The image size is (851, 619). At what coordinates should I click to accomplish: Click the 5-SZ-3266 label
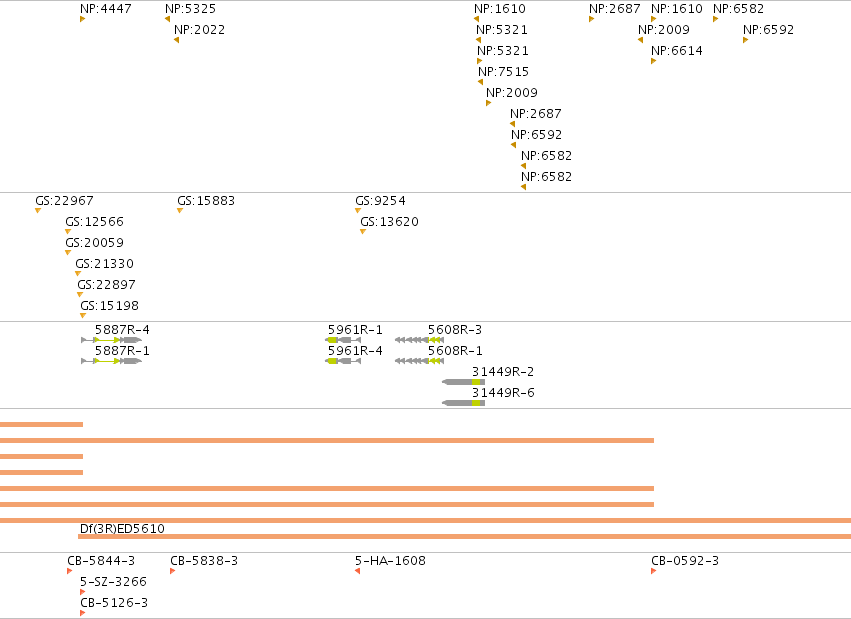pos(113,582)
